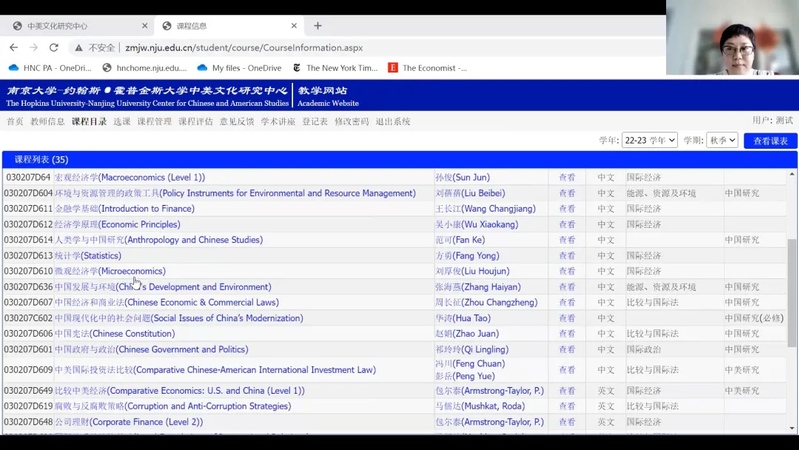Open The New York Times bookmark
This screenshot has height=450, width=799.
point(335,68)
